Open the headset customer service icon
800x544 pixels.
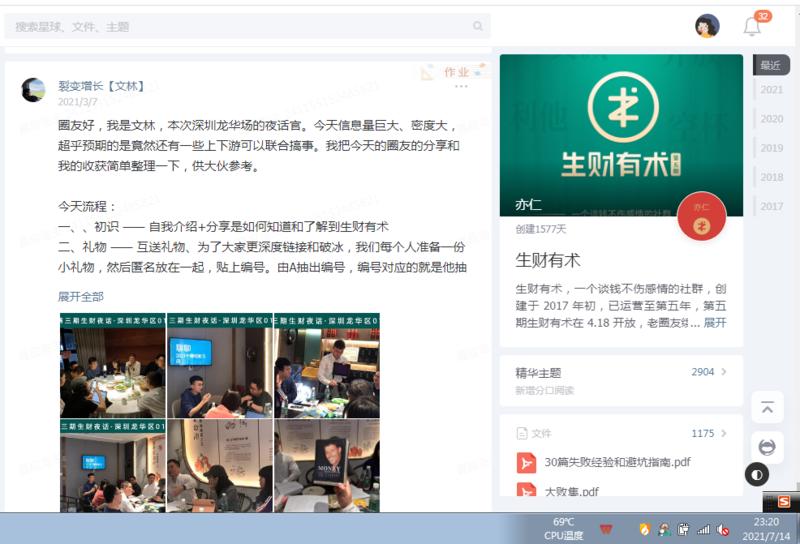[x=767, y=447]
